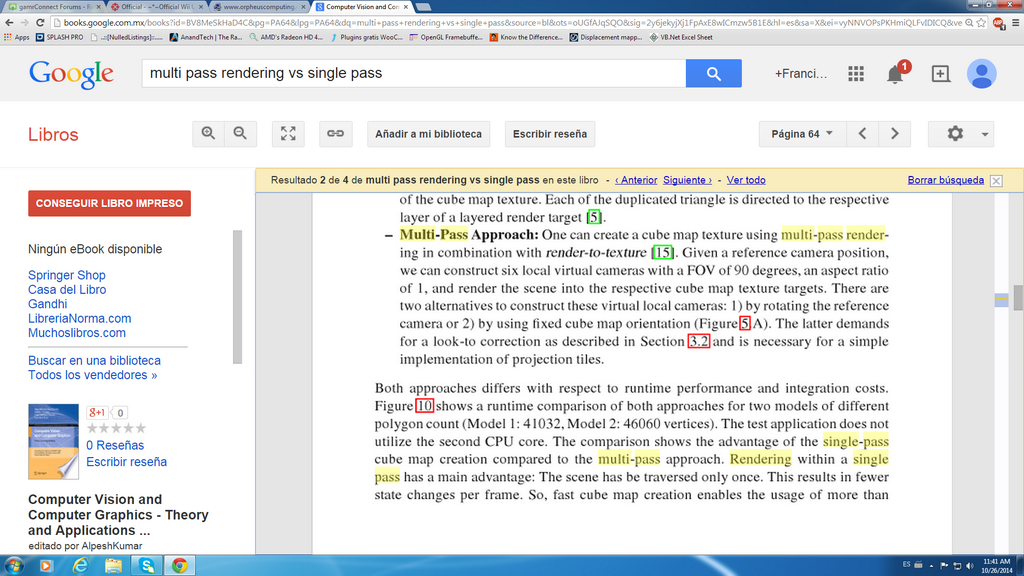This screenshot has height=576, width=1024.
Task: Click Ver todo link
Action: (746, 180)
